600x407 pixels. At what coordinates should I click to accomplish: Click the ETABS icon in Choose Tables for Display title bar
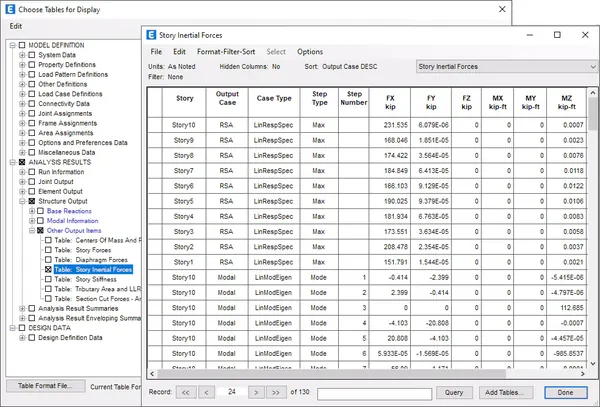pyautogui.click(x=10, y=9)
